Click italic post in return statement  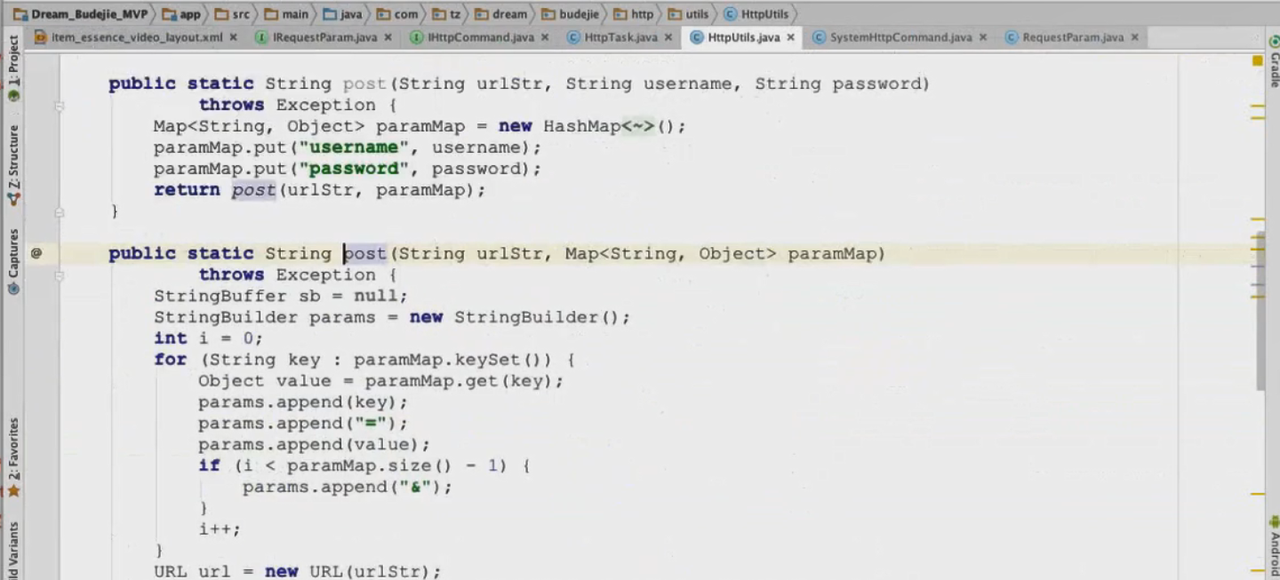pyautogui.click(x=253, y=190)
